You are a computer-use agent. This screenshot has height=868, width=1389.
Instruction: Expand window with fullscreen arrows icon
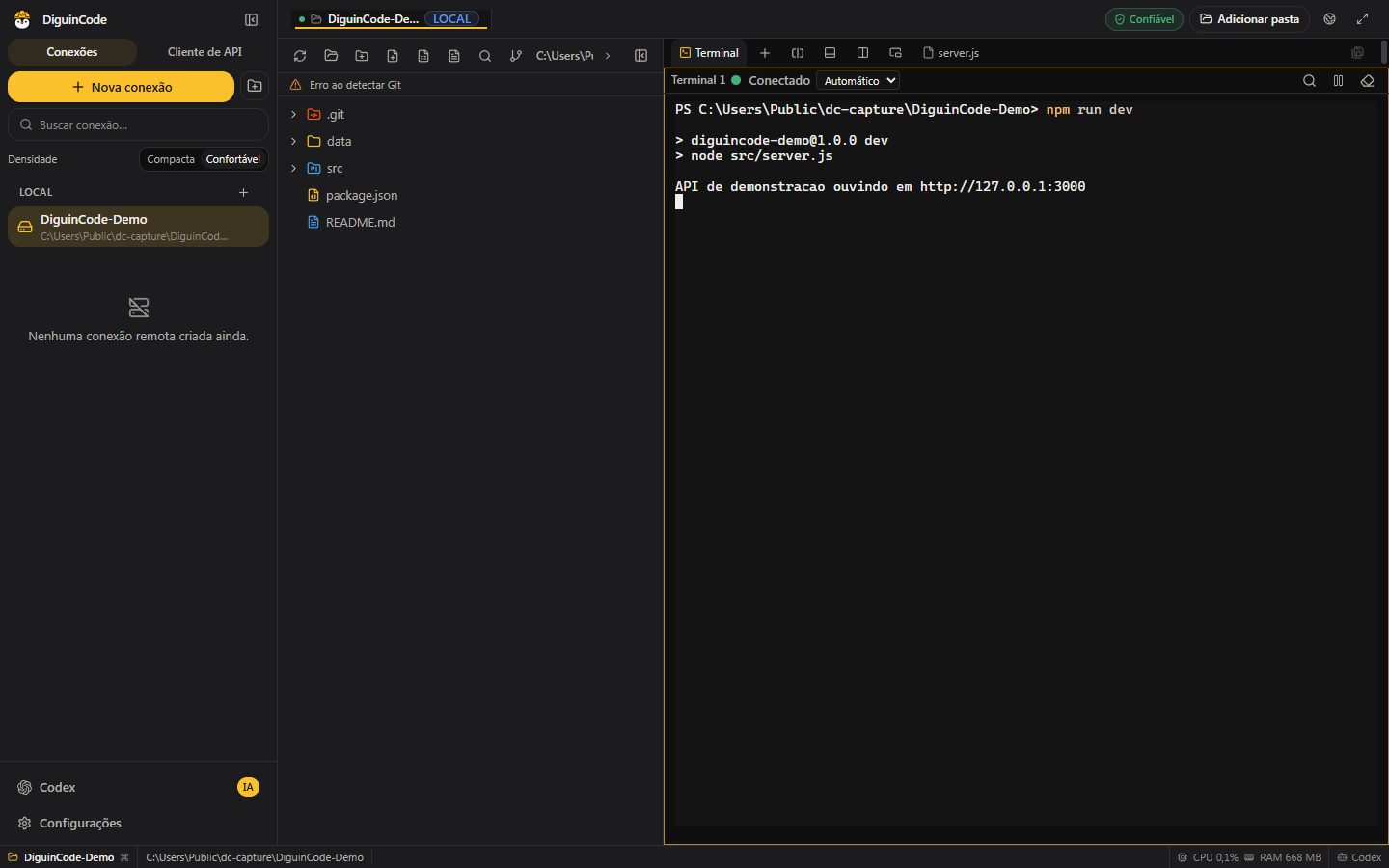[1362, 19]
